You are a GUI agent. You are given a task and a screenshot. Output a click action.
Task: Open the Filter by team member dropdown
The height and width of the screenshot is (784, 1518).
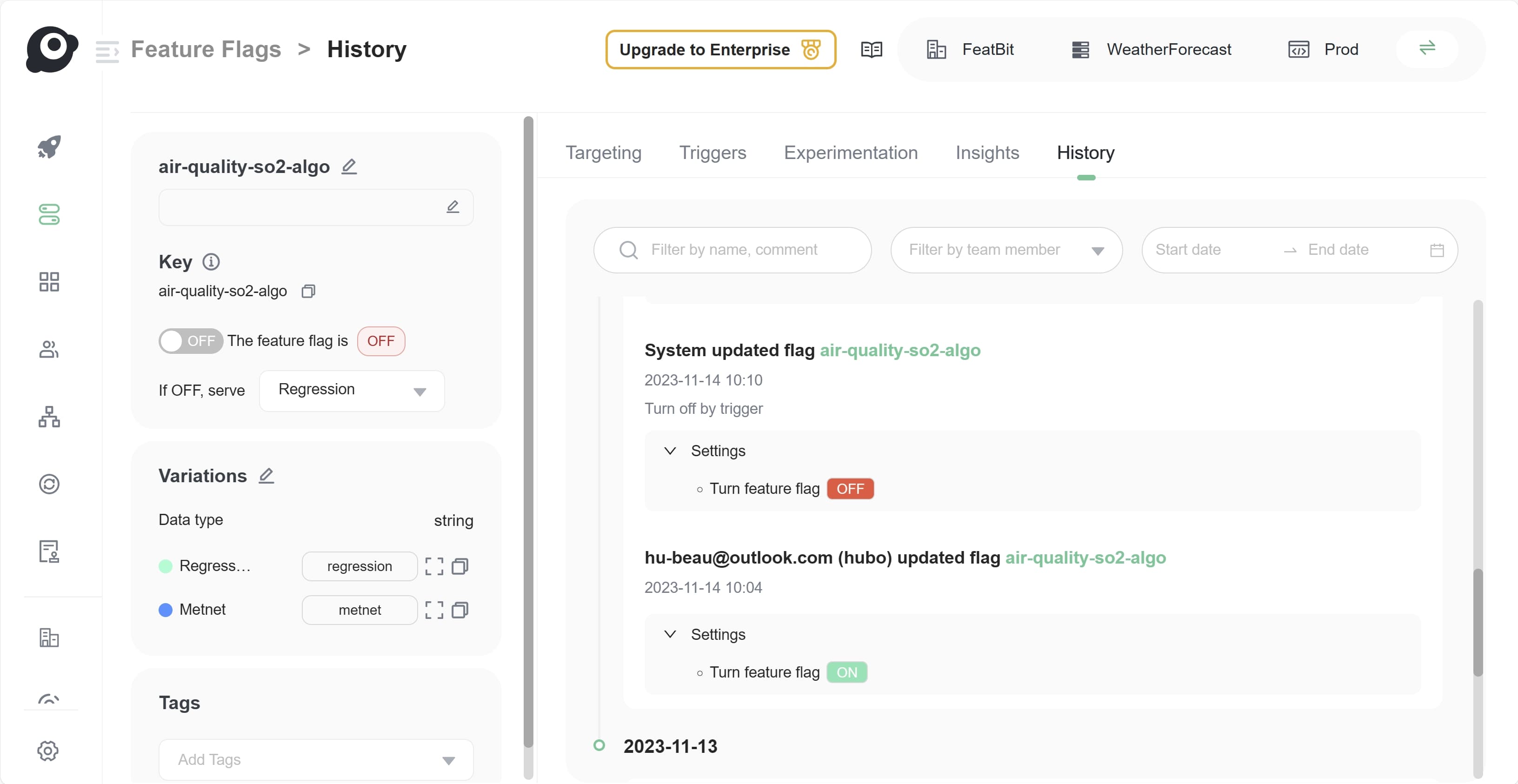point(1006,250)
